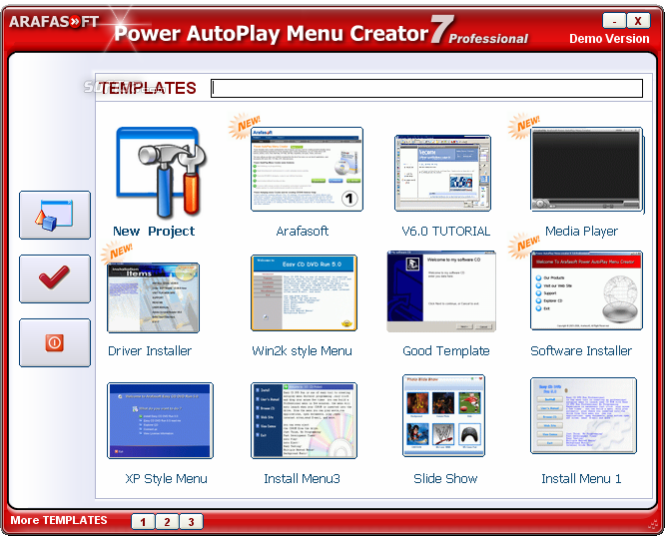Minimize the window with dash button
665x536 pixels.
coord(614,21)
